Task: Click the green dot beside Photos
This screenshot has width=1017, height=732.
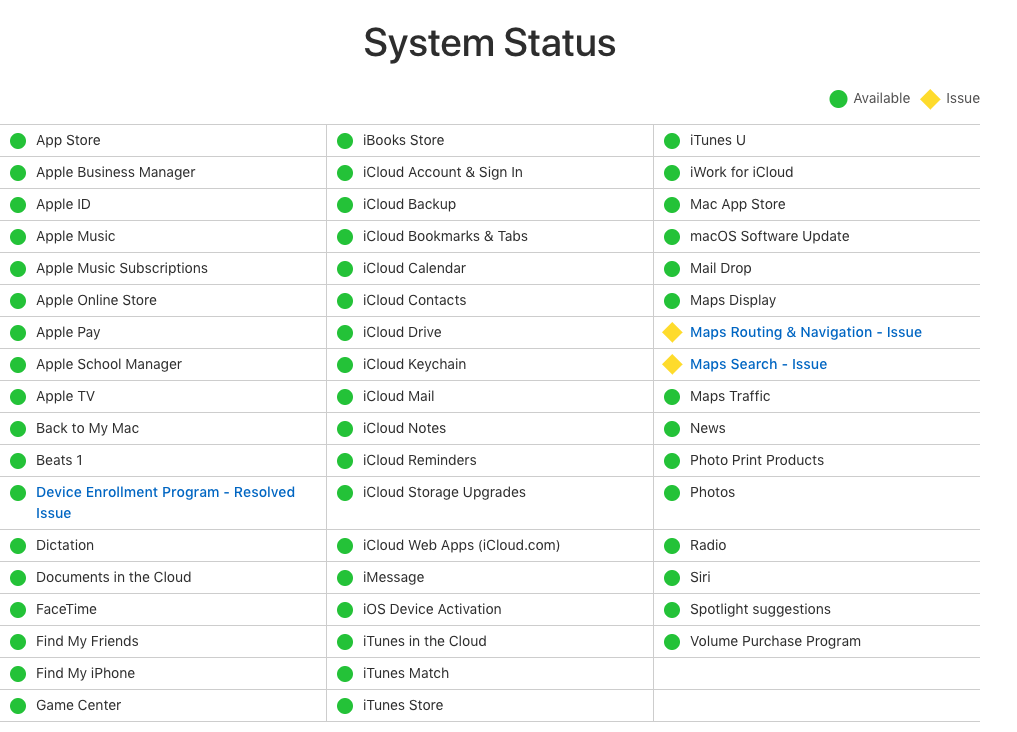Action: [672, 493]
